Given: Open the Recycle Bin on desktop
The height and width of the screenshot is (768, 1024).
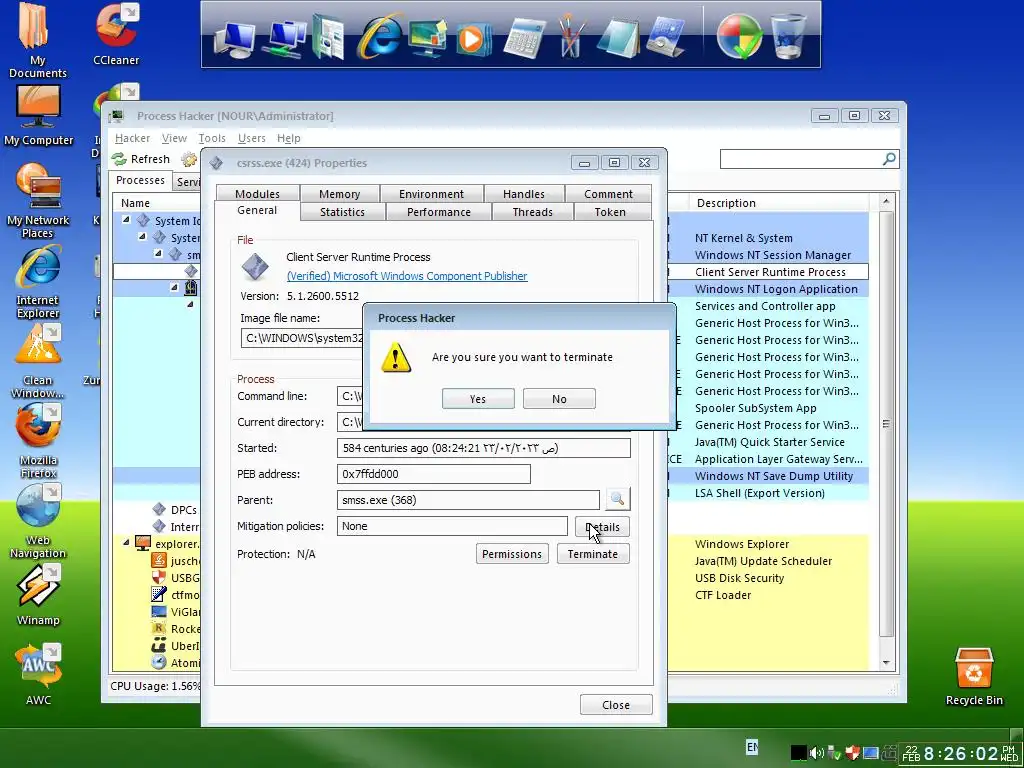Looking at the screenshot, I should (x=974, y=677).
